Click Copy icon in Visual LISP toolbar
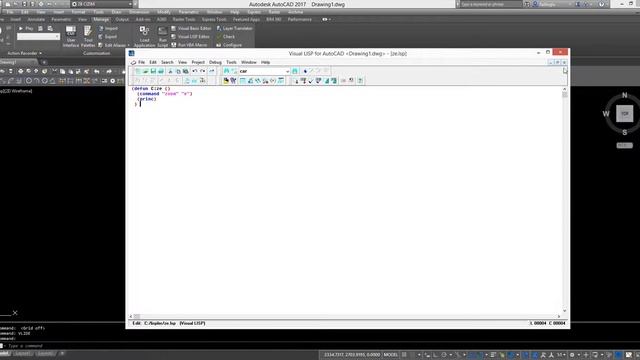640x360 pixels. click(x=178, y=71)
